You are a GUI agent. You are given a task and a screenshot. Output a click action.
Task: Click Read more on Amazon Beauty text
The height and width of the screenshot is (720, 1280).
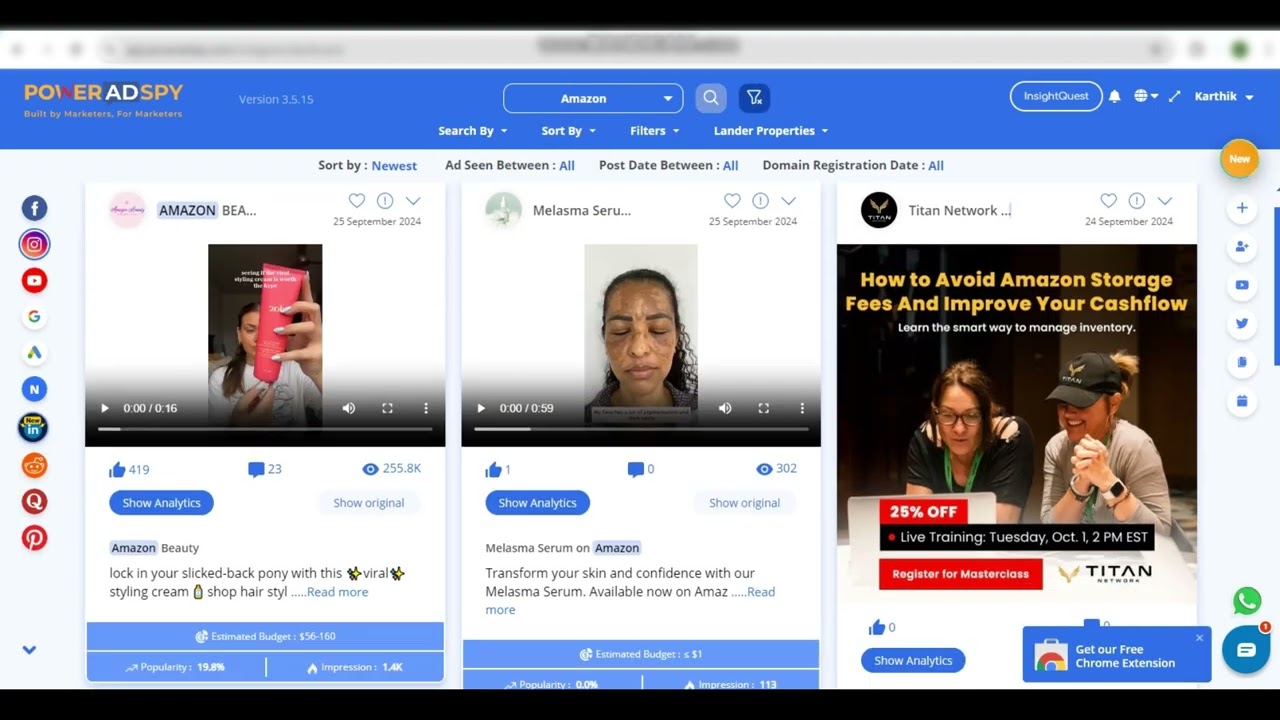(x=337, y=592)
